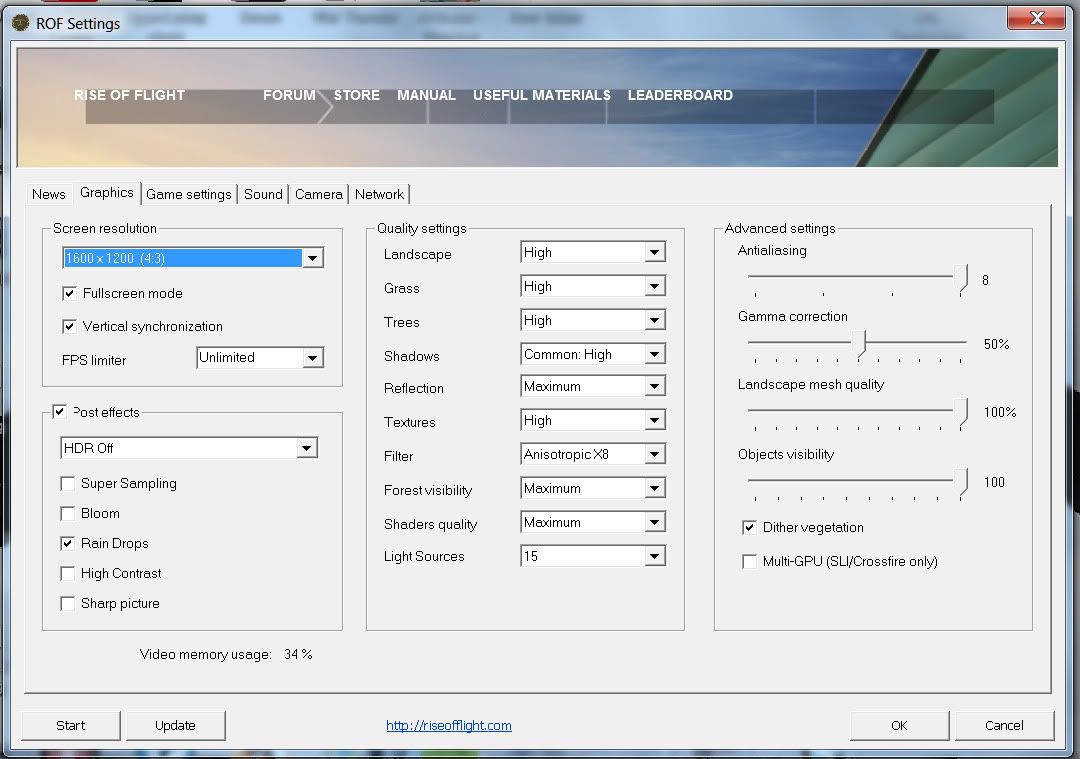Click the Update button

176,725
